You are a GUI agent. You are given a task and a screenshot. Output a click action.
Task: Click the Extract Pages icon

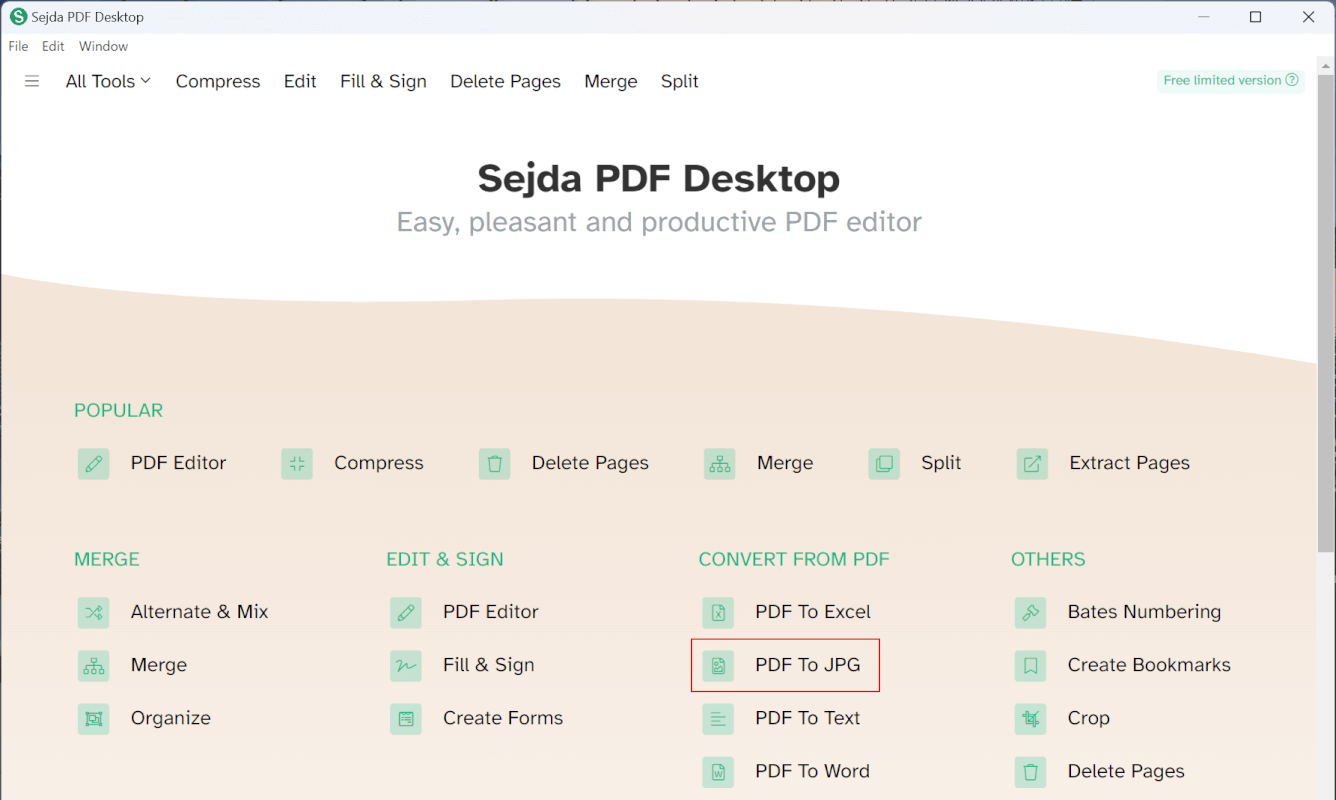point(1033,464)
